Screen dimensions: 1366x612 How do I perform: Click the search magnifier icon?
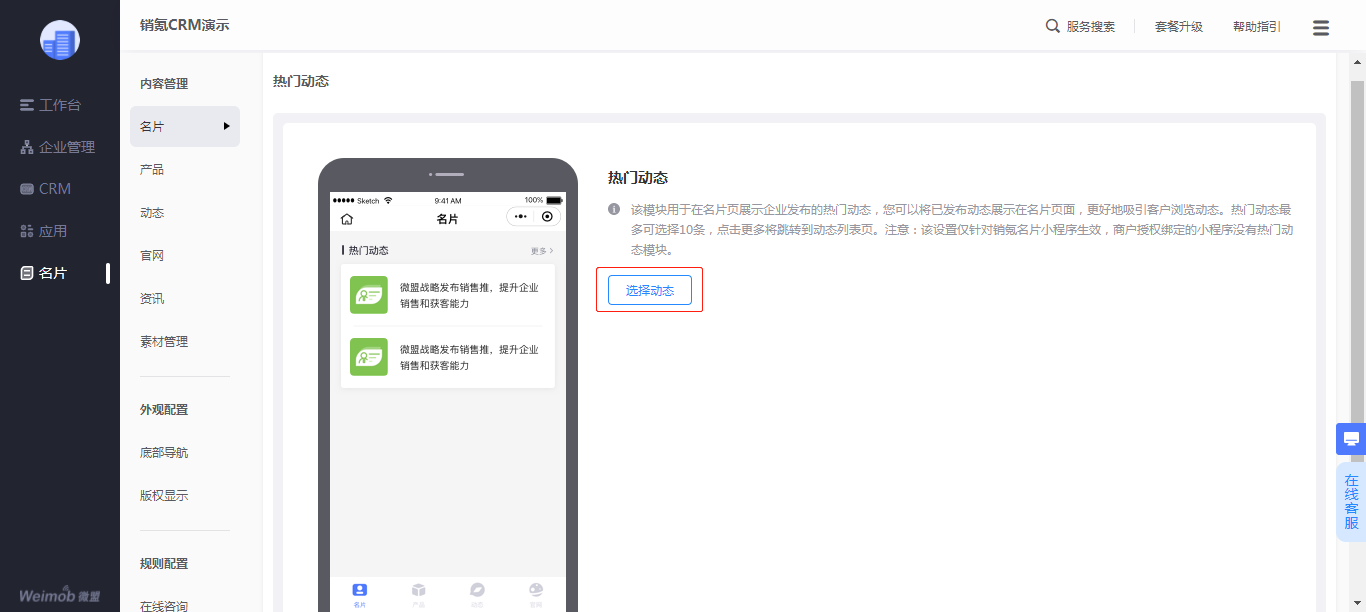coord(1052,26)
